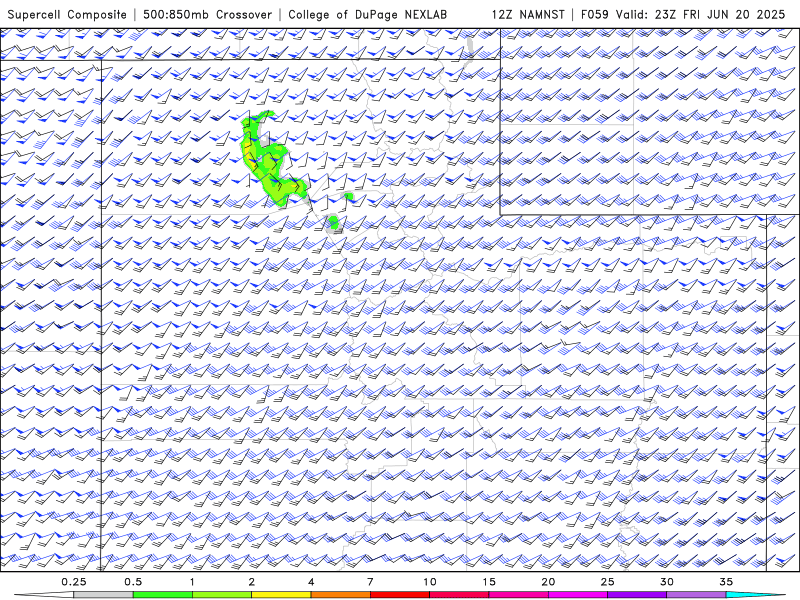Click the 15 colorbar label
Screen dimensions: 800x600
point(489,582)
